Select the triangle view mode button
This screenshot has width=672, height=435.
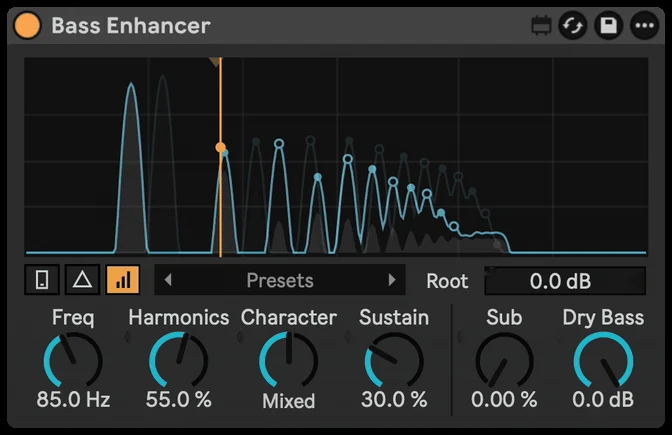83,280
